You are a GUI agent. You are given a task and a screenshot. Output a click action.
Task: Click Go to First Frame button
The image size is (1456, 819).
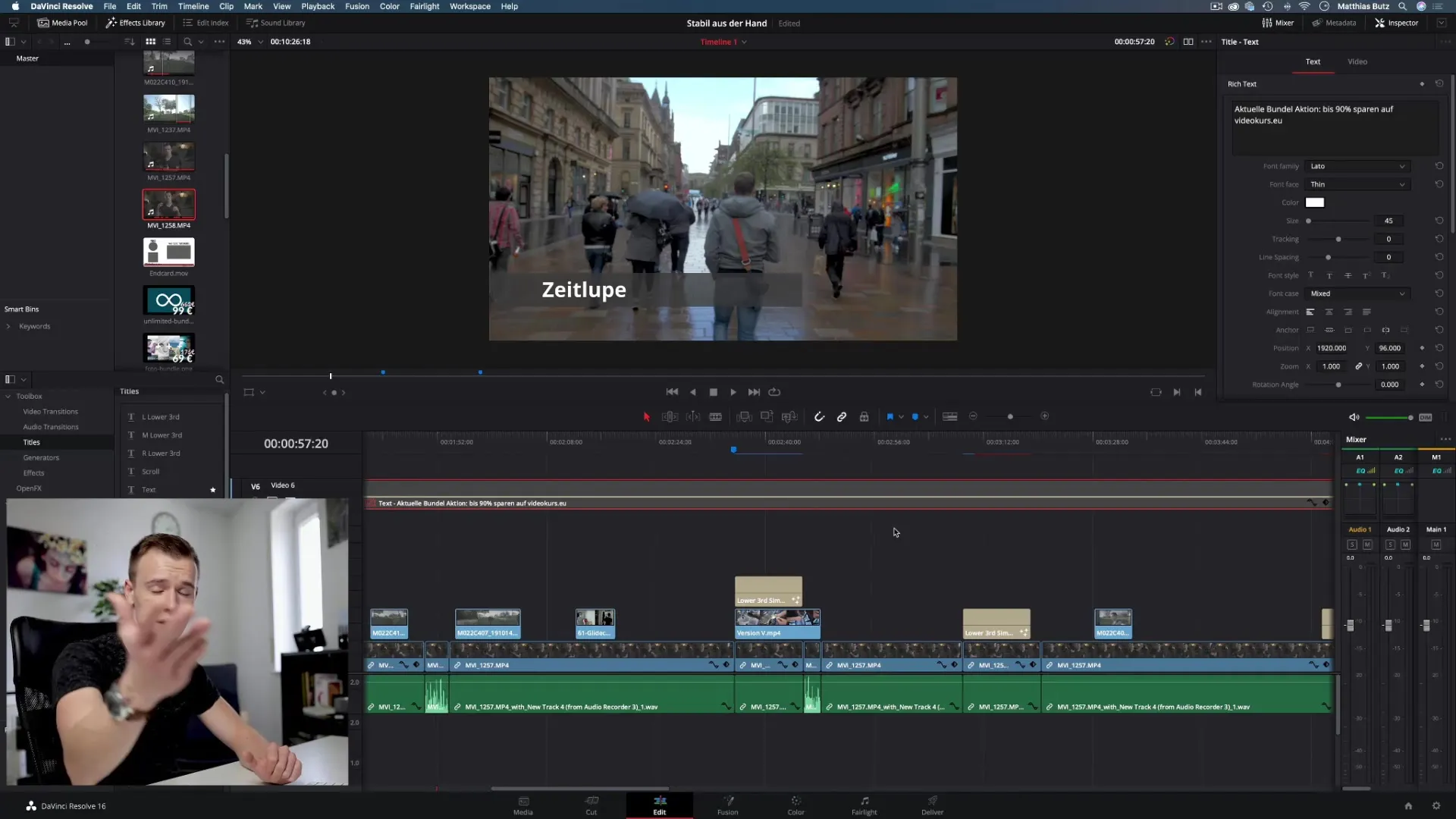[672, 392]
